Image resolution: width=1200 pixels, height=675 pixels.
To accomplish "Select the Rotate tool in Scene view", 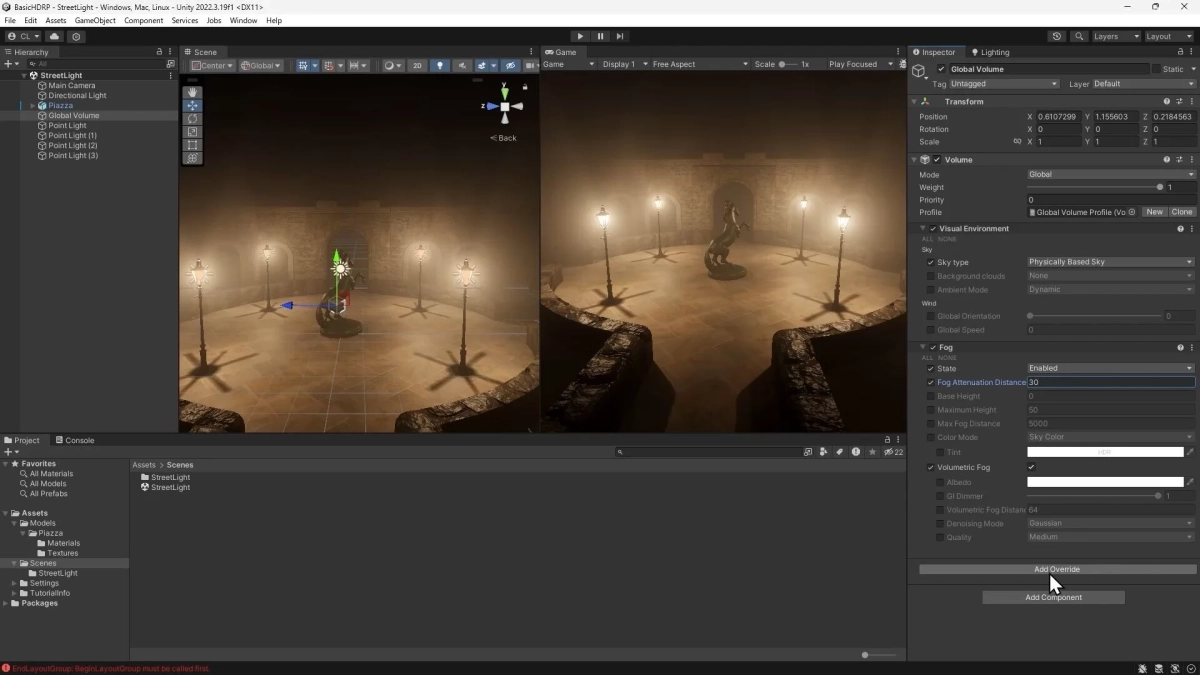I will (x=193, y=118).
